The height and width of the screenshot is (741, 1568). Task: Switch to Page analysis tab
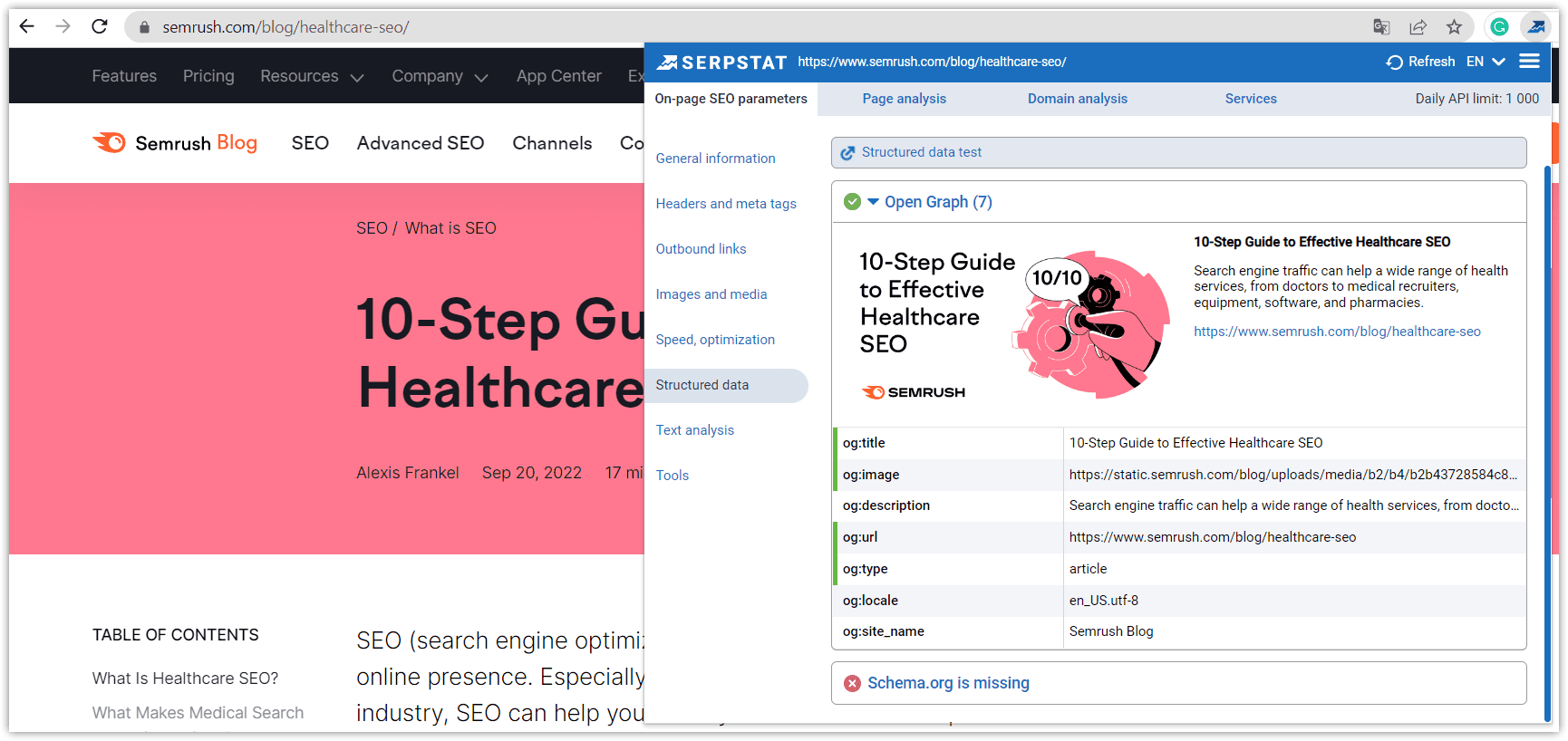904,99
